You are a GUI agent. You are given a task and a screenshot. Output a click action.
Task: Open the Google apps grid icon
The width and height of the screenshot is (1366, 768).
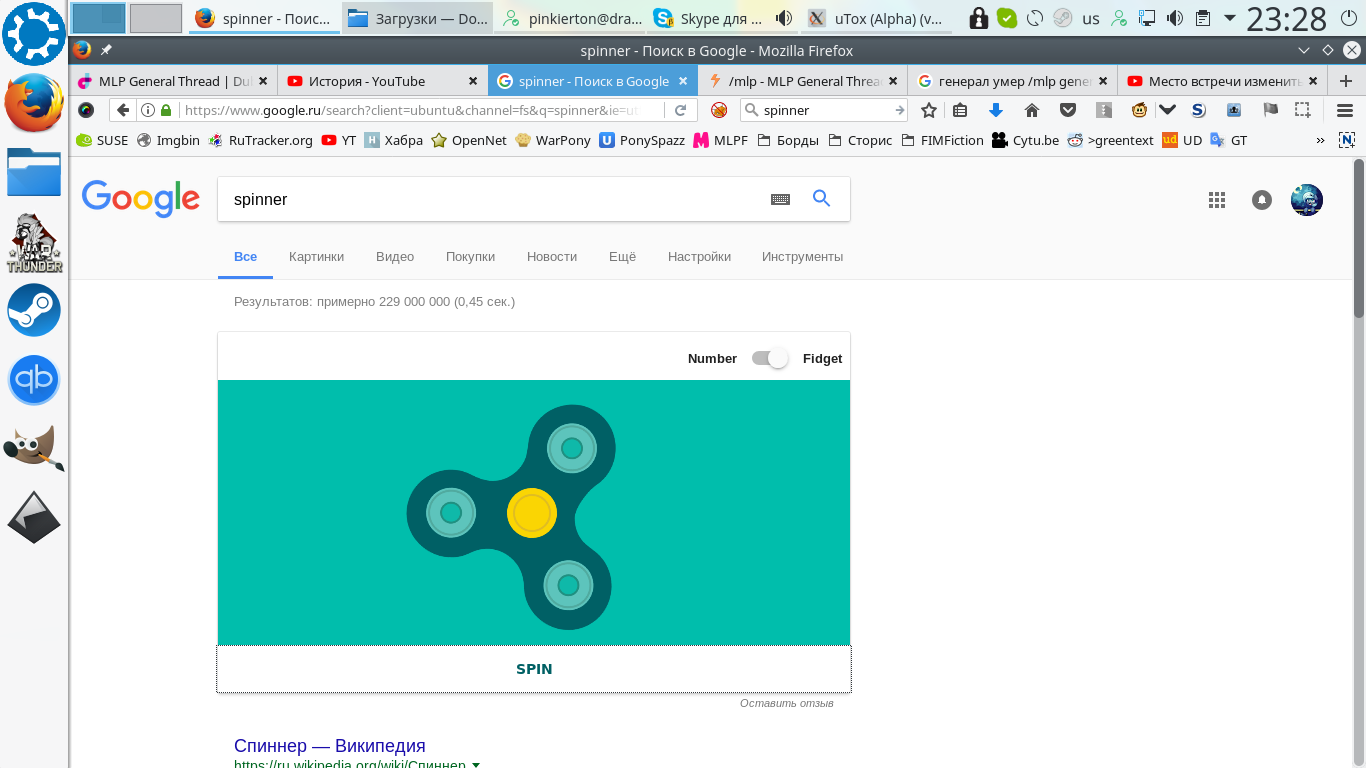[1217, 200]
